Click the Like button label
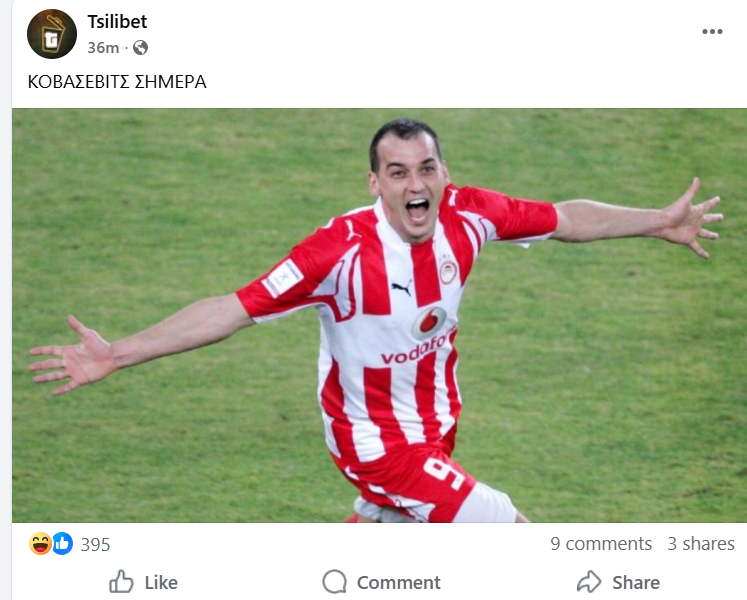747x600 pixels. point(161,582)
